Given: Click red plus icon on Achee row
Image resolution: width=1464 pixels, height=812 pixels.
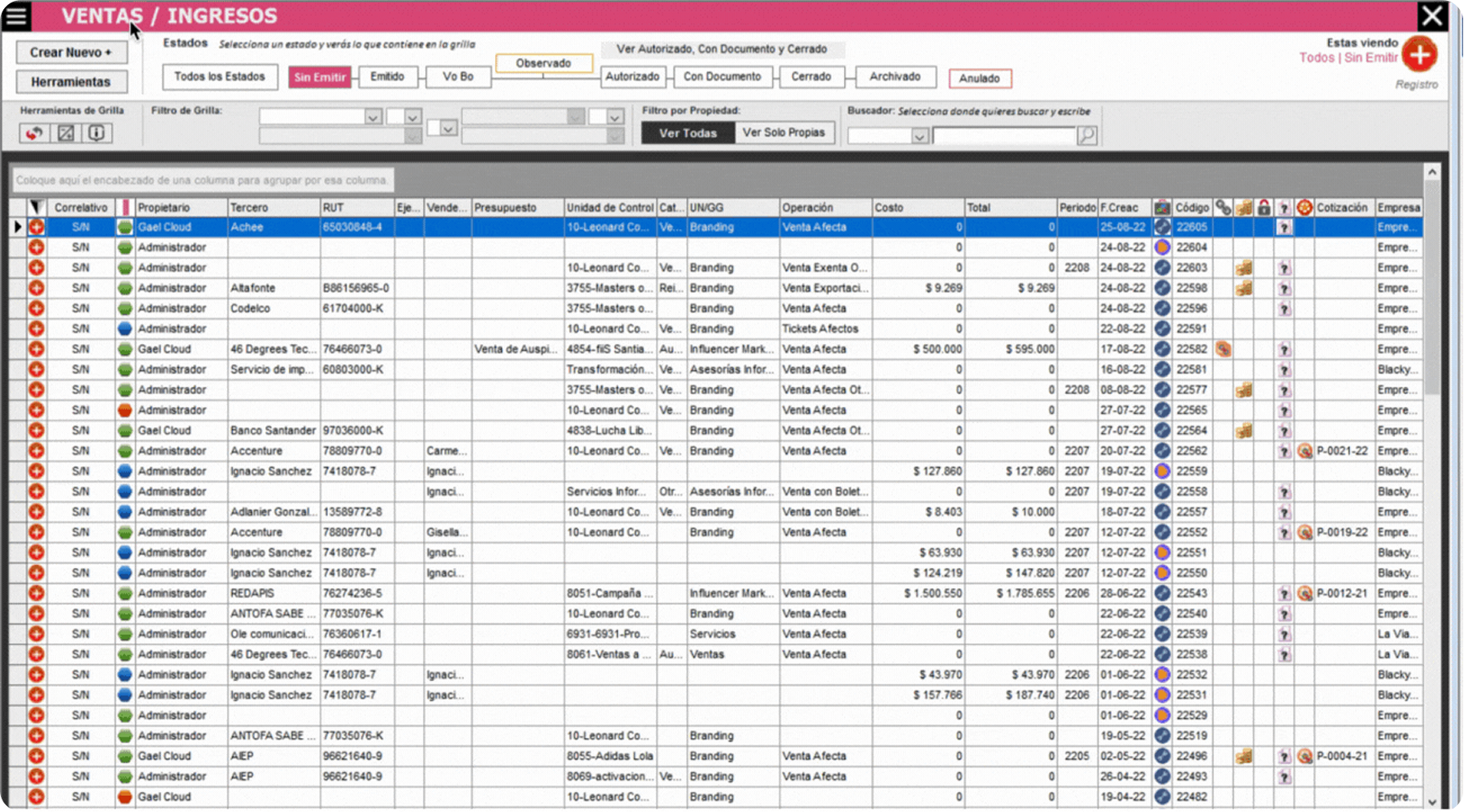Looking at the screenshot, I should 36,227.
